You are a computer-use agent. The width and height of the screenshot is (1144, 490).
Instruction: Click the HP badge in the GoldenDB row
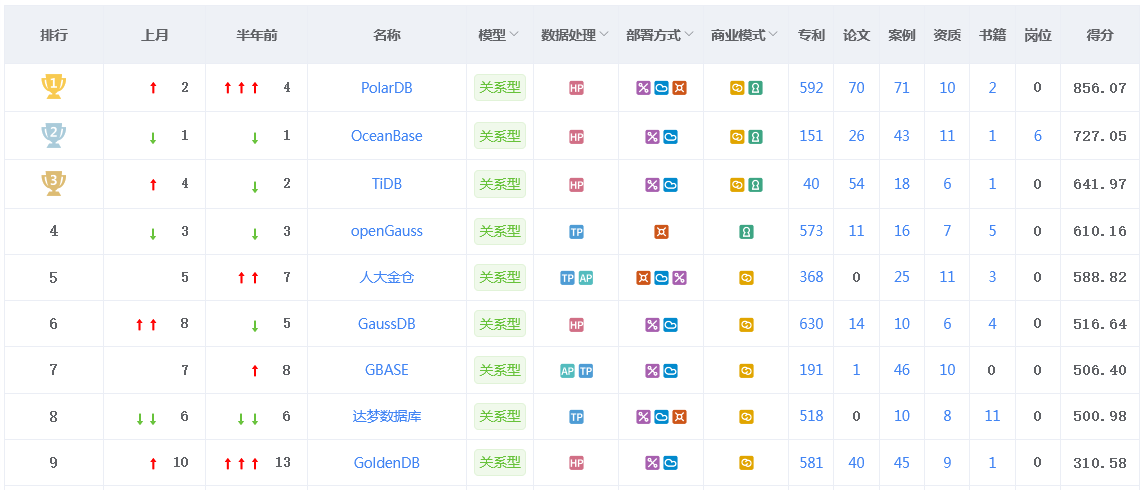pos(576,463)
